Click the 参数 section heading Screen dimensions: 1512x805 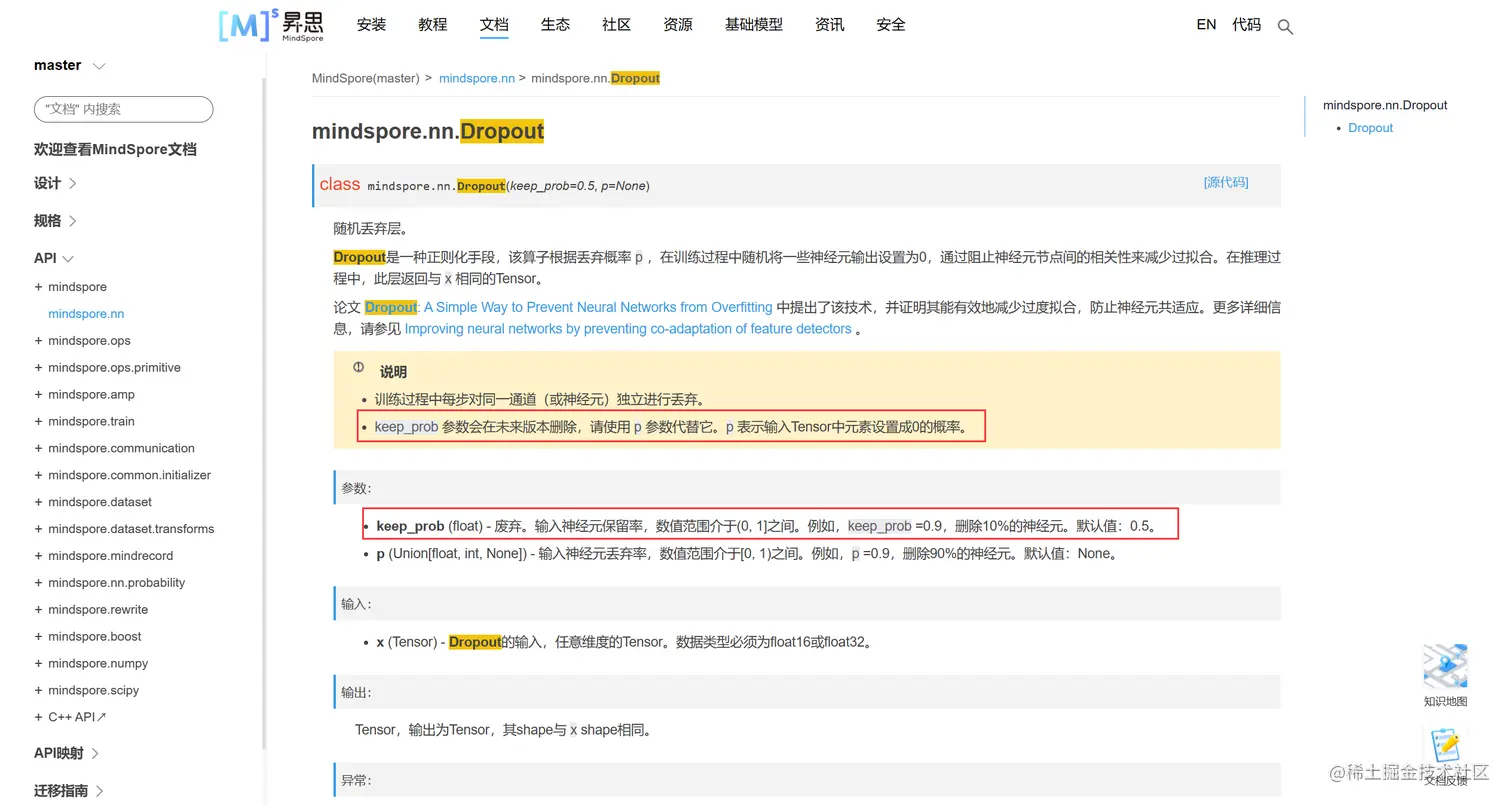tap(356, 488)
